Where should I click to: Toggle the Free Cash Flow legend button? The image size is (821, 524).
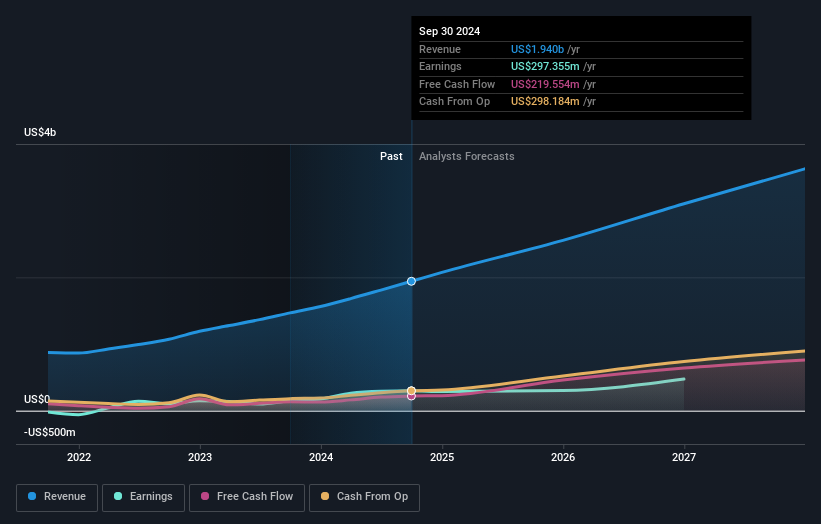(x=247, y=497)
